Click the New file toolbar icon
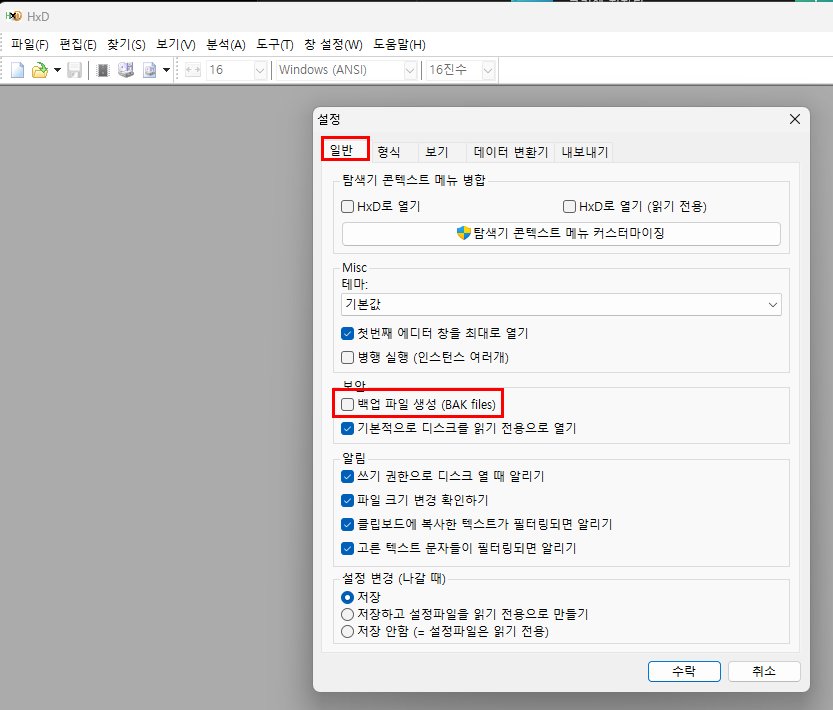This screenshot has height=710, width=833. [x=18, y=70]
